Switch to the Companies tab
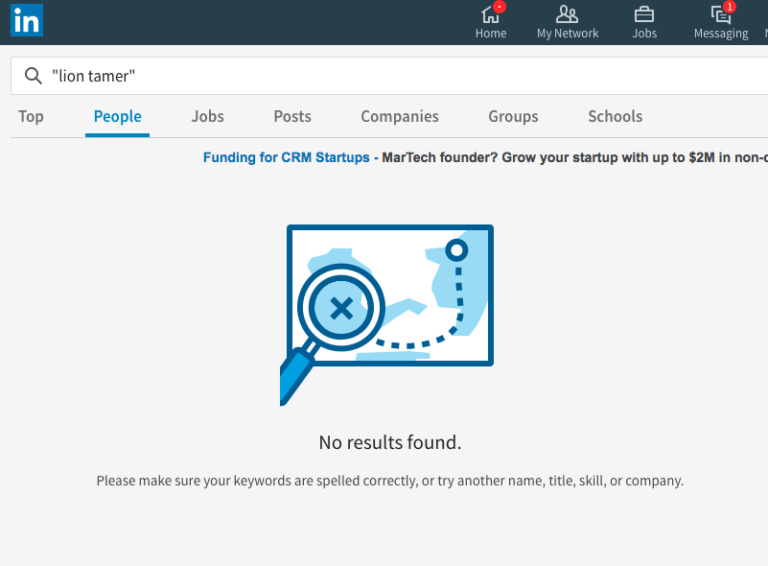 tap(400, 117)
